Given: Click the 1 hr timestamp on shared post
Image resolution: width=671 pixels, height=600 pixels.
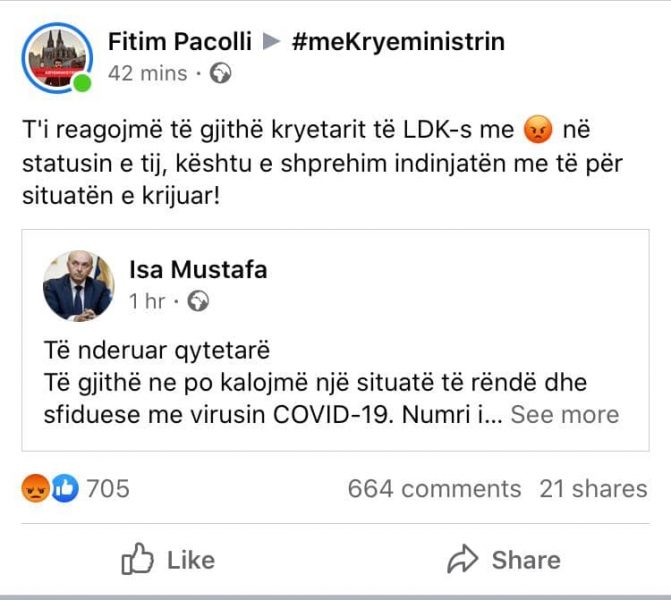Looking at the screenshot, I should click(x=146, y=301).
